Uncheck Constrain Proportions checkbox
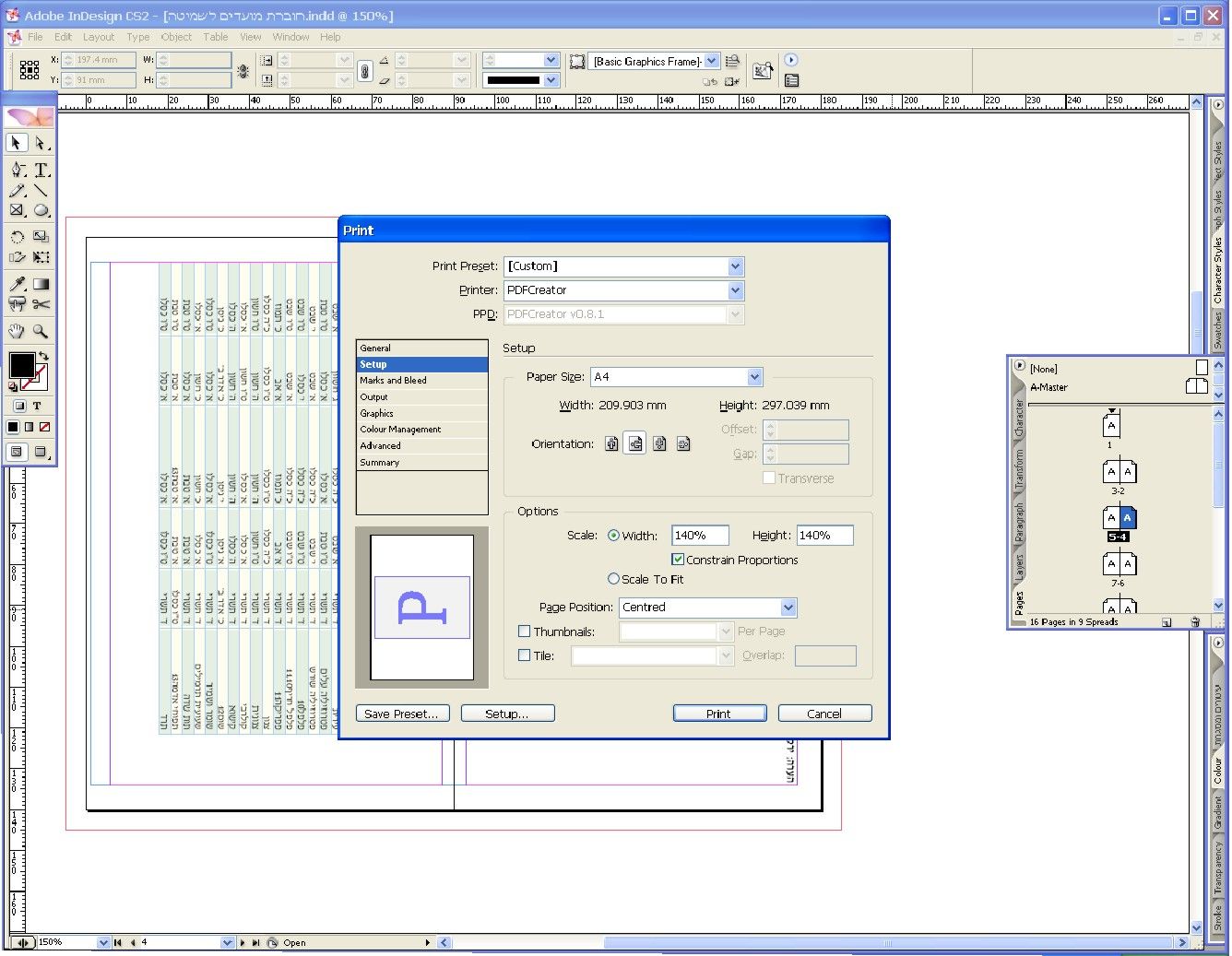The height and width of the screenshot is (956, 1232). (x=678, y=560)
